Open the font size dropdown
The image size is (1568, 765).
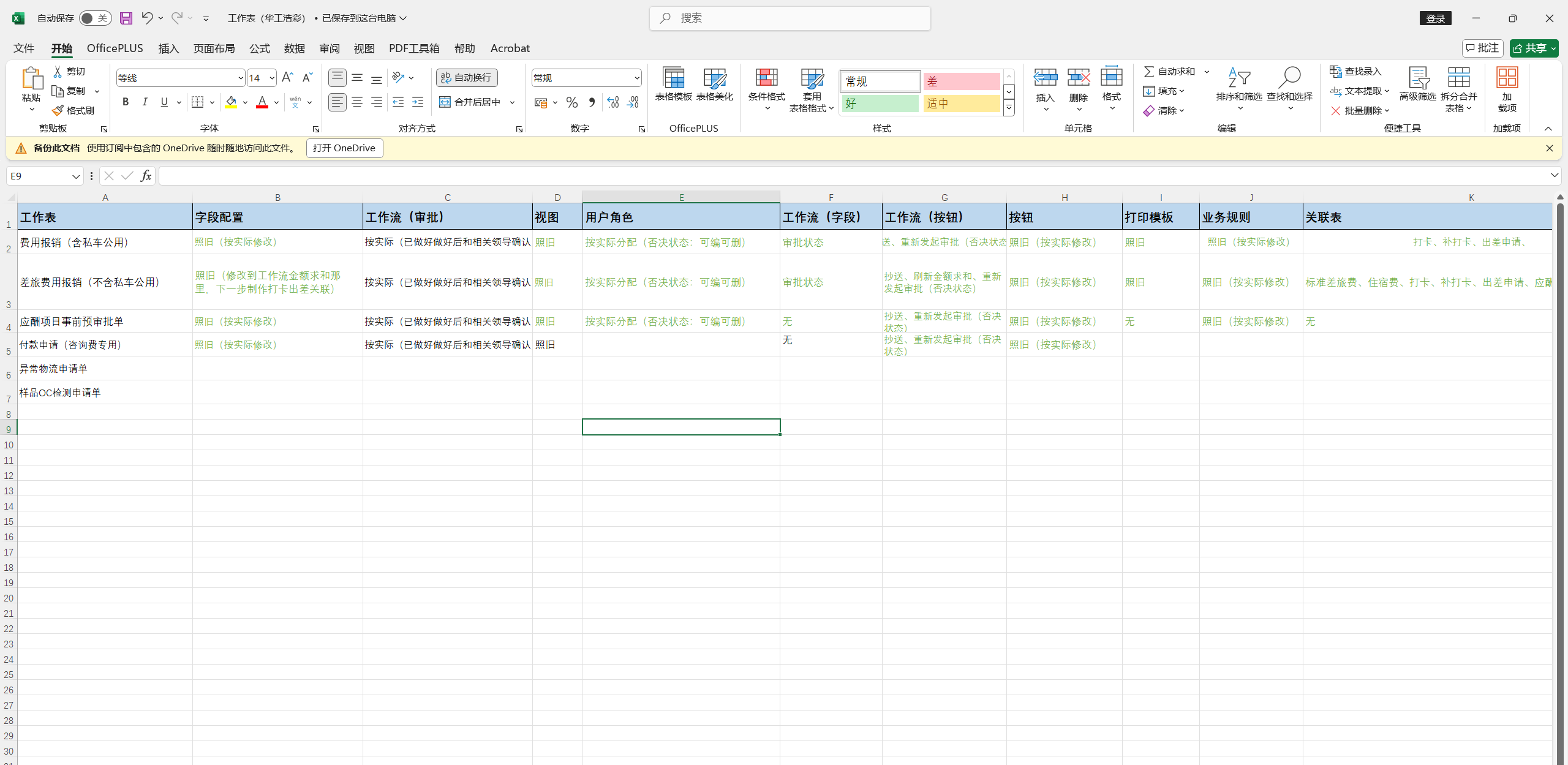(x=272, y=78)
